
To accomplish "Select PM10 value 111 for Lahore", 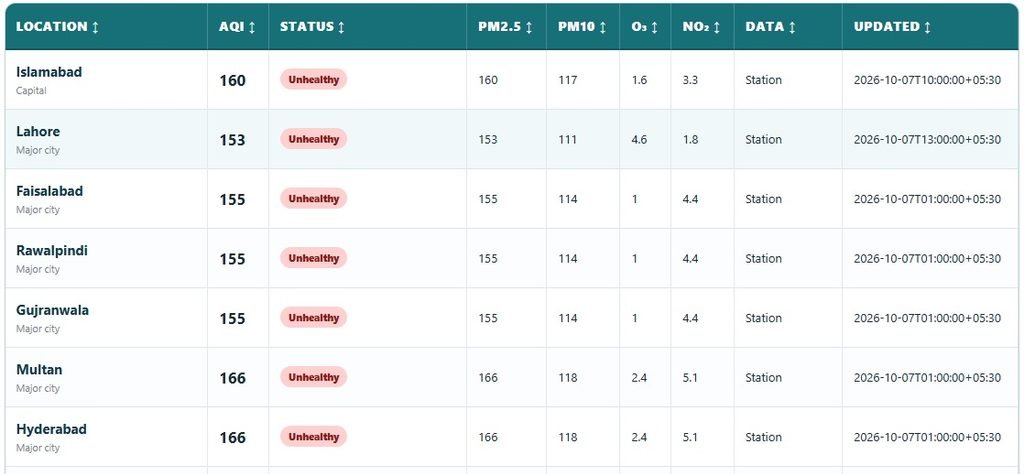I will (x=568, y=140).
